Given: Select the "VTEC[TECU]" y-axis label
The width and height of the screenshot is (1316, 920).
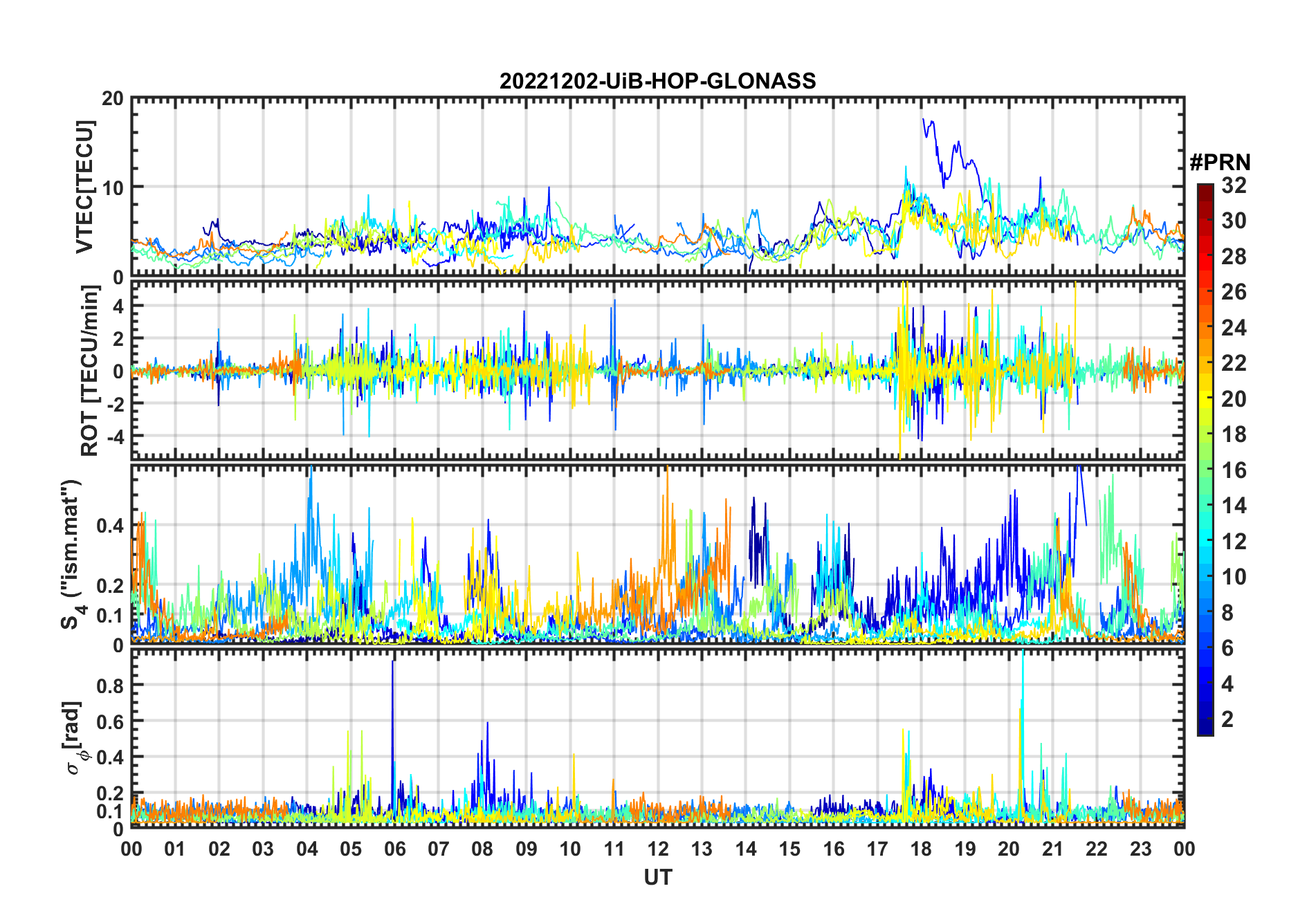Looking at the screenshot, I should pyautogui.click(x=84, y=187).
